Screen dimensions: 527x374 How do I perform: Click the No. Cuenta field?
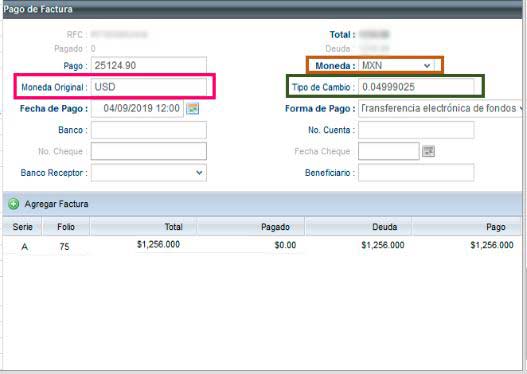pos(416,130)
